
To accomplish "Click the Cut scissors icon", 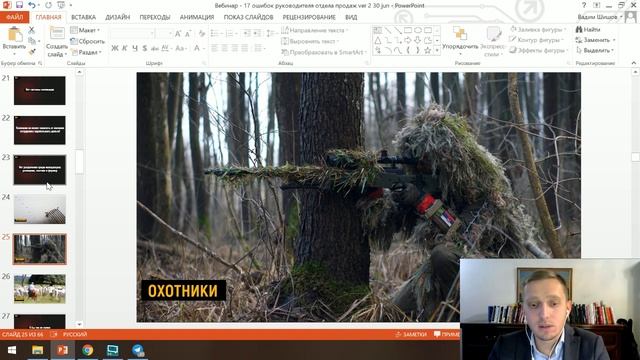I will 31,30.
